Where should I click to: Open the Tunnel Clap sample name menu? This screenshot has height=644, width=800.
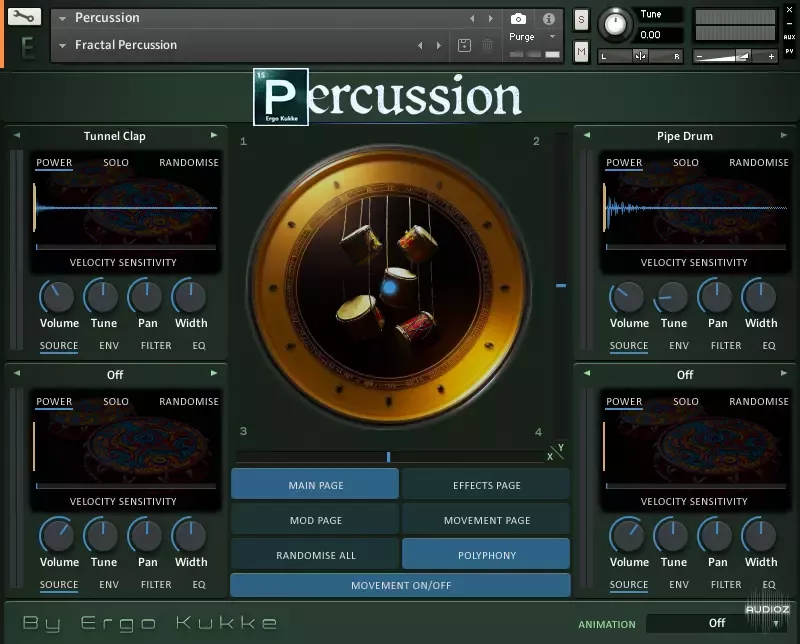pyautogui.click(x=115, y=136)
